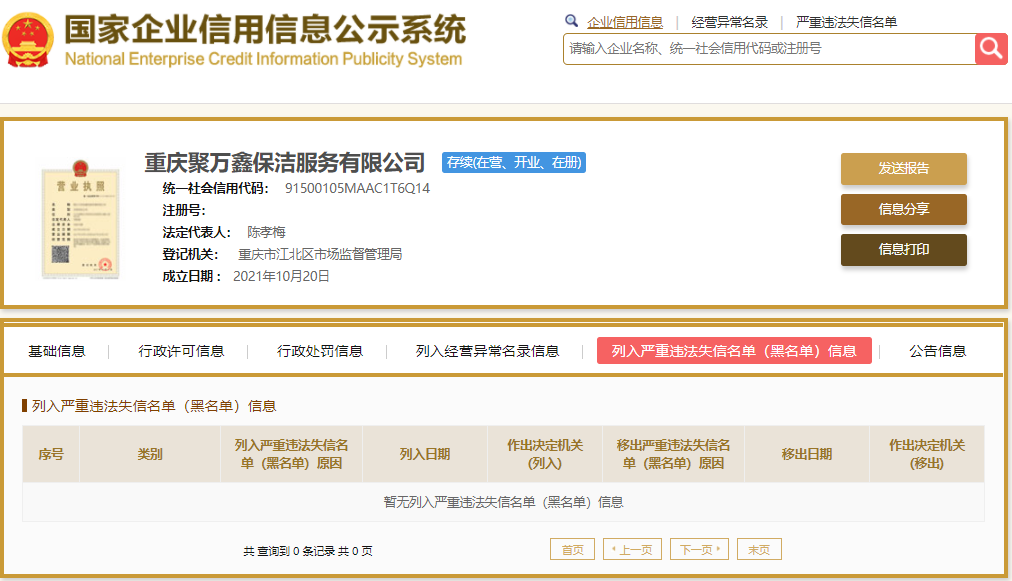1012x581 pixels.
Task: Switch to the 列入经营异常名录信息 tab
Action: pos(487,351)
